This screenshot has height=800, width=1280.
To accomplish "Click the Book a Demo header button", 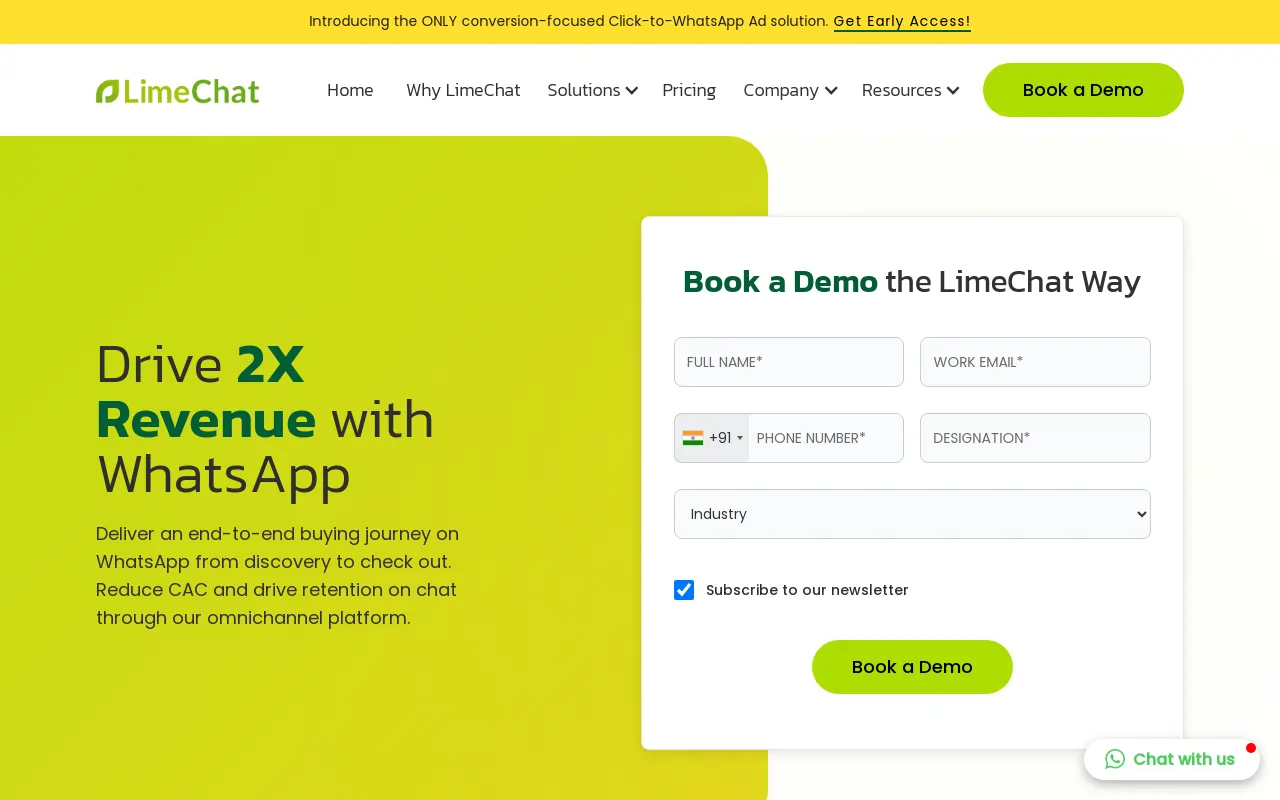I will 1083,90.
